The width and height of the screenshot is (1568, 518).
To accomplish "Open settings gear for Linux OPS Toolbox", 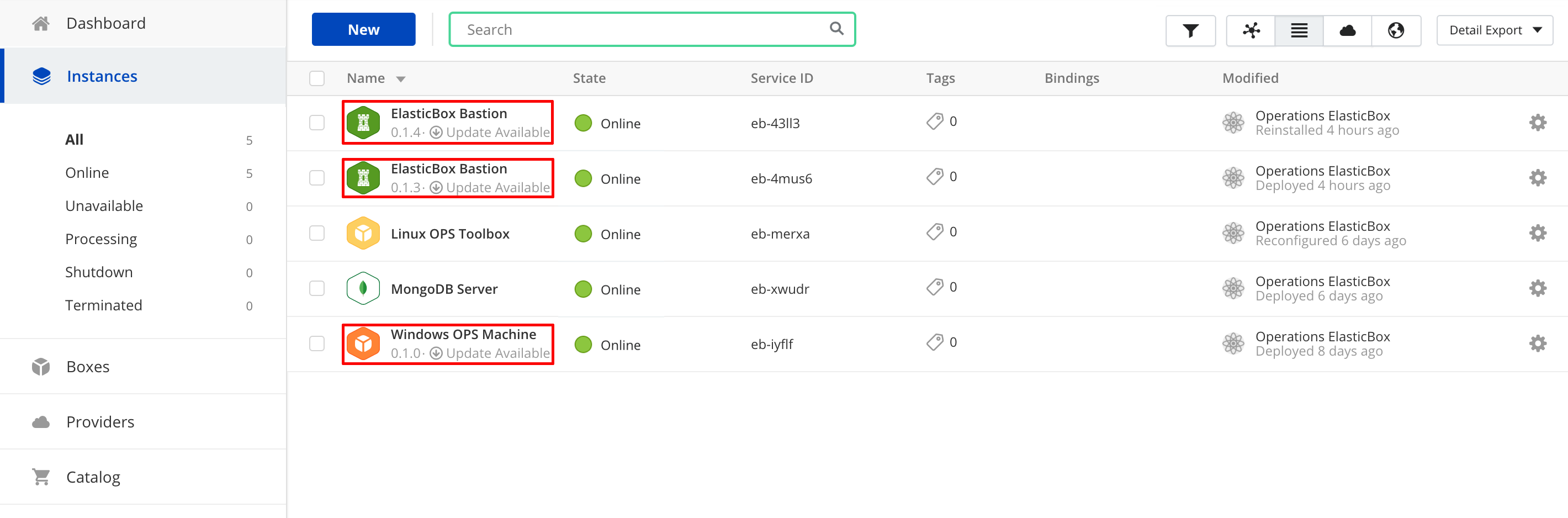I will click(1538, 233).
